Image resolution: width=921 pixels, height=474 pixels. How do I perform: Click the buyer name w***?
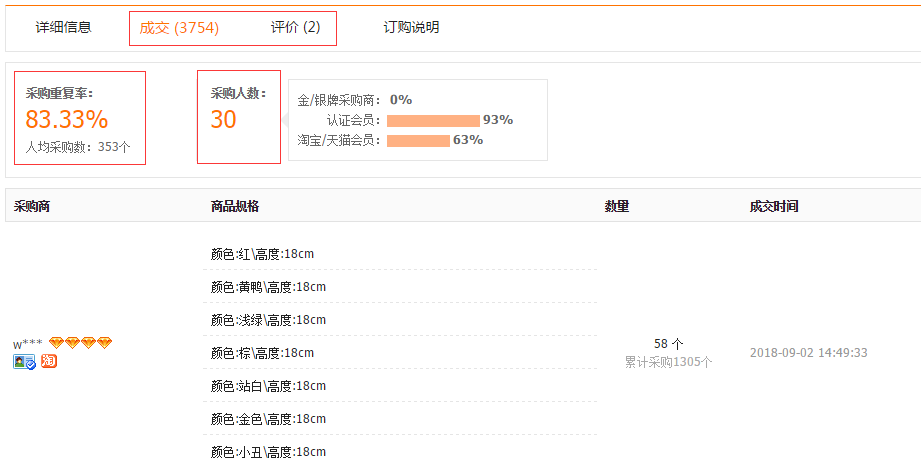(27, 344)
